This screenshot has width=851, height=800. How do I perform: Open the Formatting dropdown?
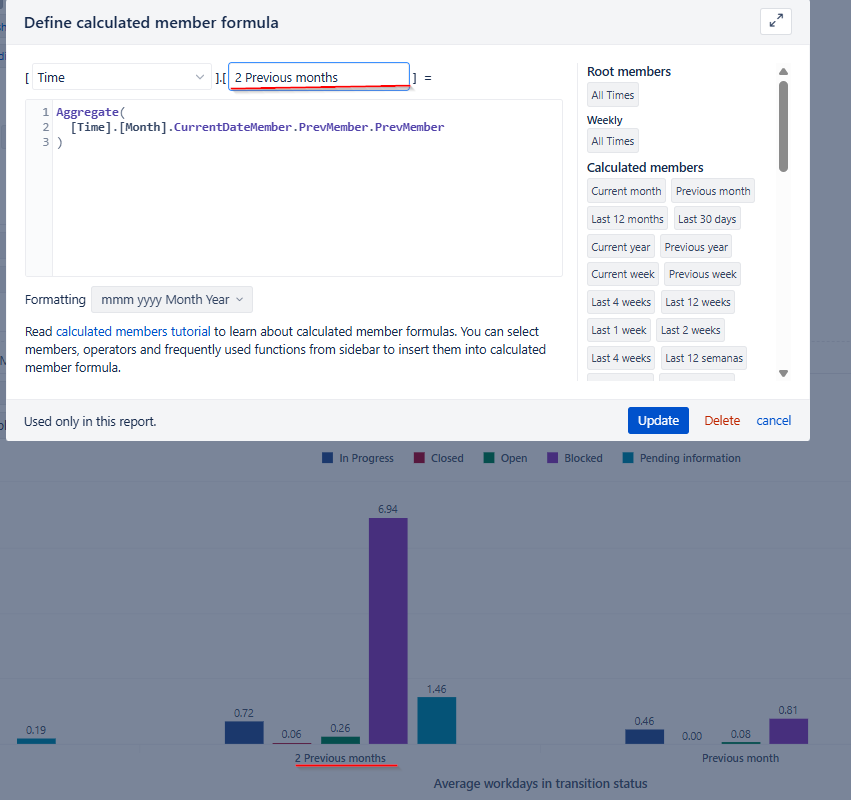coord(172,299)
